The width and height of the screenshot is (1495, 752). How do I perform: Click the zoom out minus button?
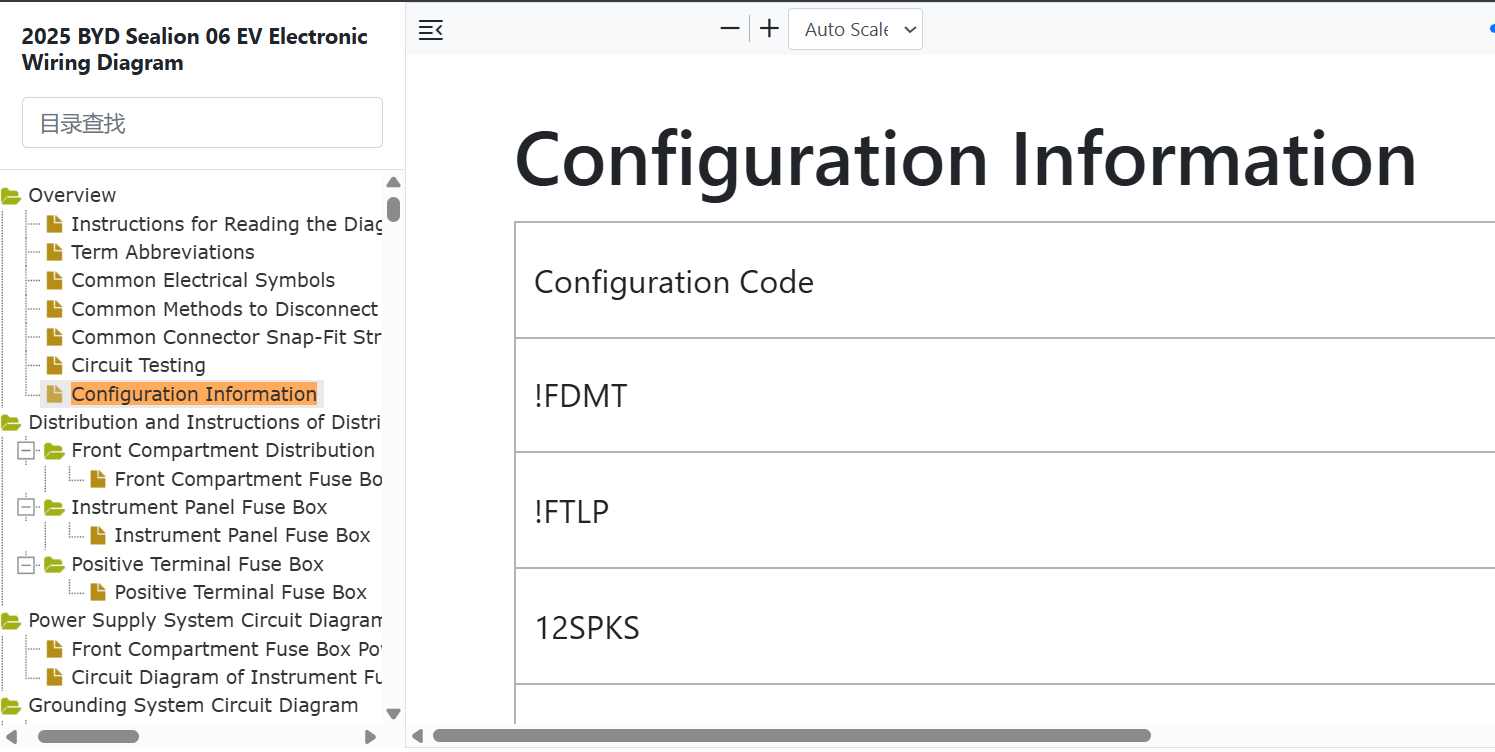(x=730, y=29)
